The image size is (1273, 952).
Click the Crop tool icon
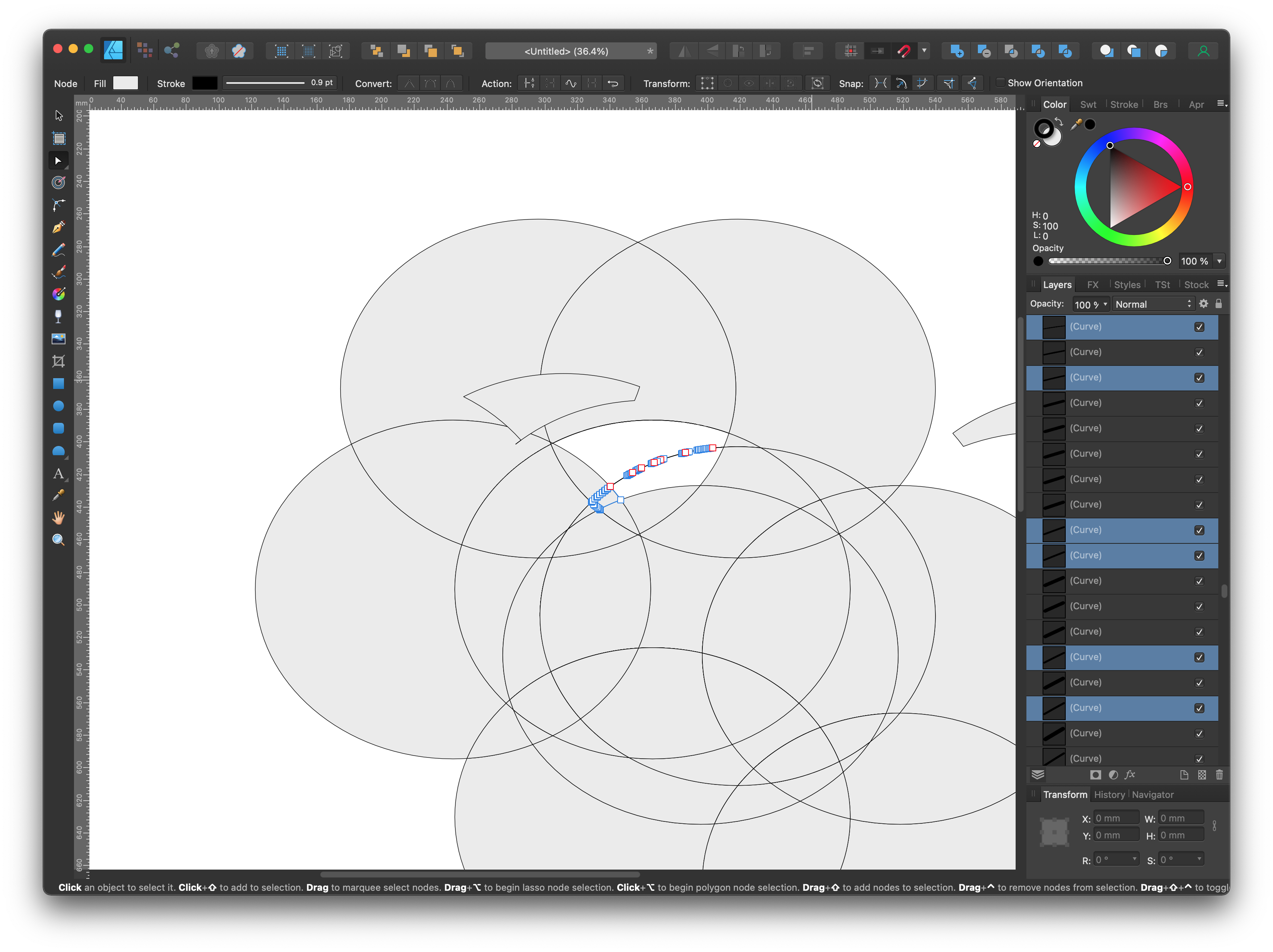pos(58,361)
